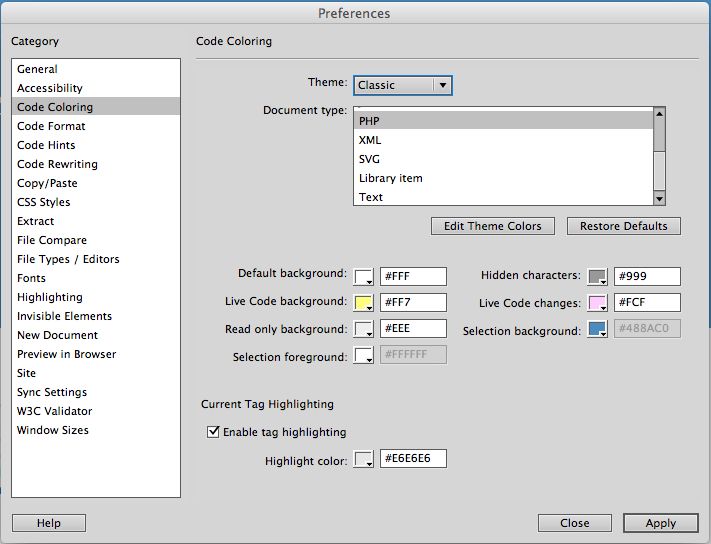Image resolution: width=711 pixels, height=544 pixels.
Task: Click the Close button
Action: pos(575,523)
